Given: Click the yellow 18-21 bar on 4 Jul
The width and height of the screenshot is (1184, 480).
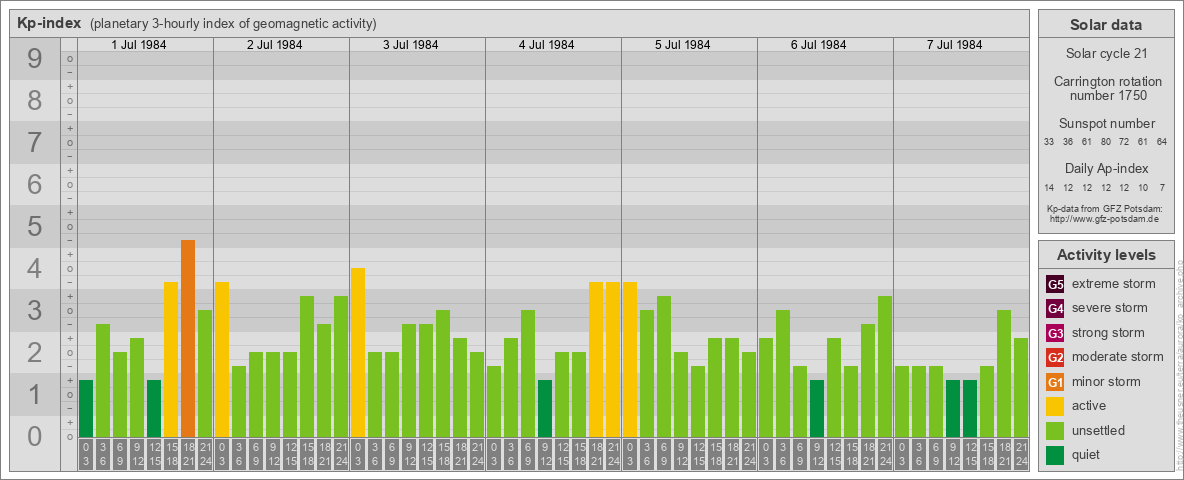Looking at the screenshot, I should pyautogui.click(x=596, y=359).
